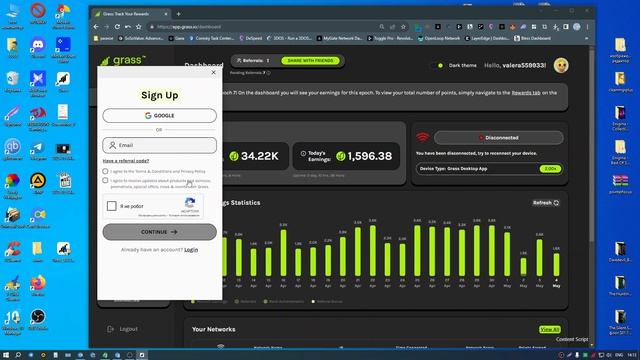Image resolution: width=640 pixels, height=360 pixels.
Task: Select the 4 May bar in chart
Action: [x=556, y=264]
